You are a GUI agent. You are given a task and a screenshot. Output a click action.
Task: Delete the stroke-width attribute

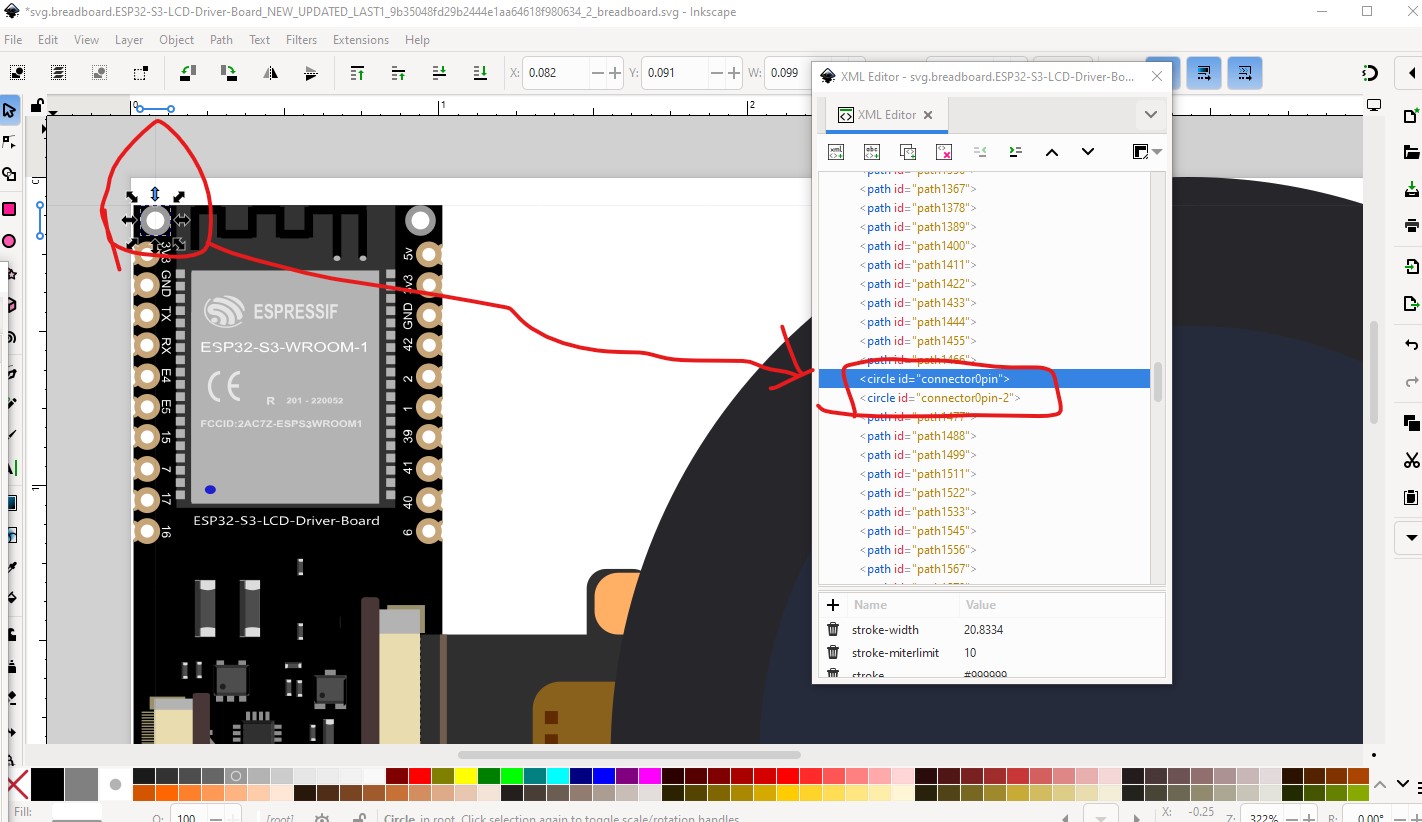833,630
